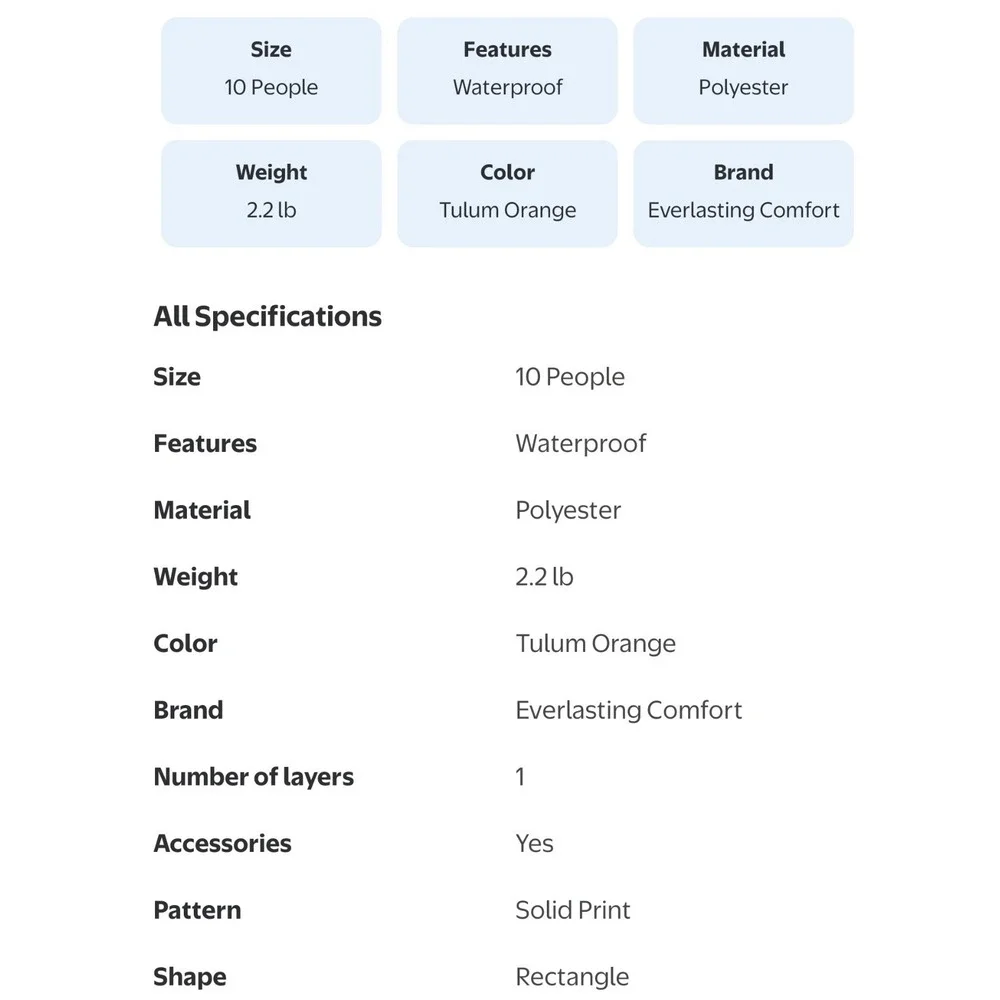Image resolution: width=1000 pixels, height=1000 pixels.
Task: Select the Size 10 People spec card
Action: click(x=271, y=70)
